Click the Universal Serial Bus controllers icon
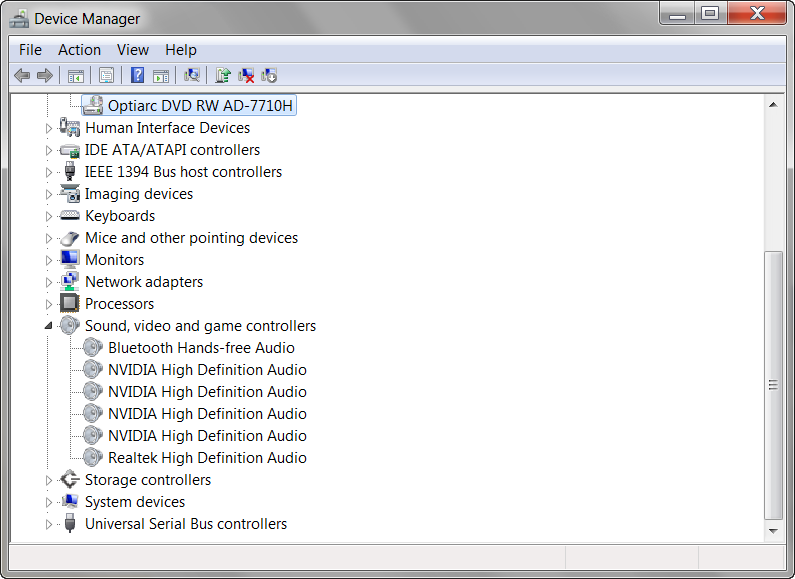The height and width of the screenshot is (579, 795). pos(70,523)
